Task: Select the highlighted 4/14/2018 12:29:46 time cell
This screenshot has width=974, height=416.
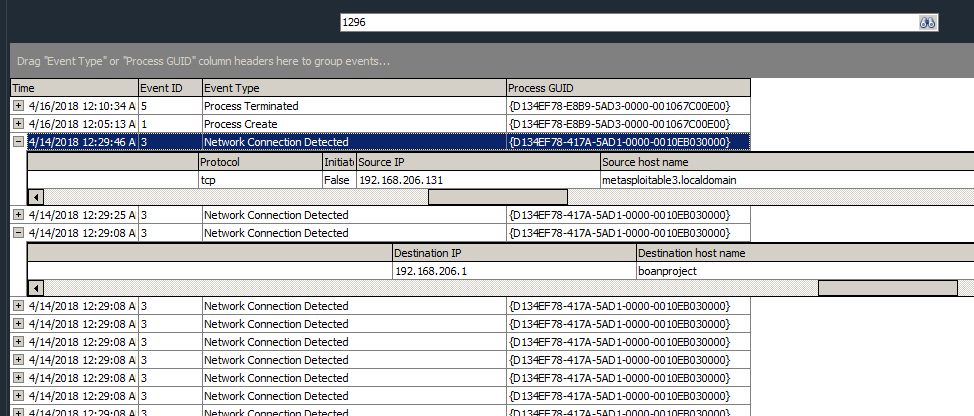Action: coord(82,142)
